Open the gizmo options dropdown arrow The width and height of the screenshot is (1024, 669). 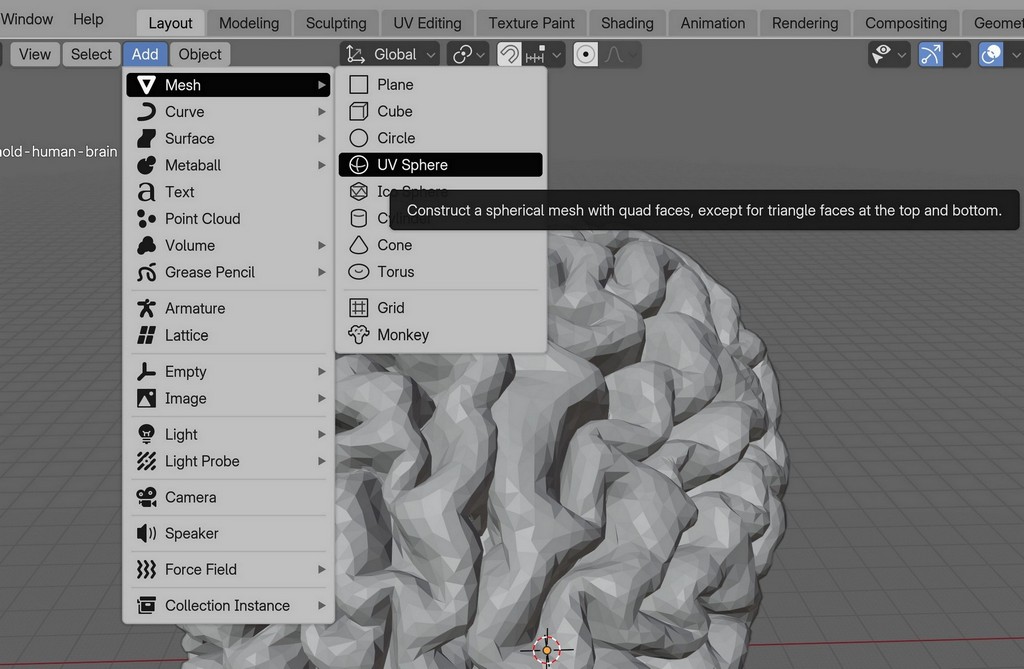pyautogui.click(x=956, y=54)
